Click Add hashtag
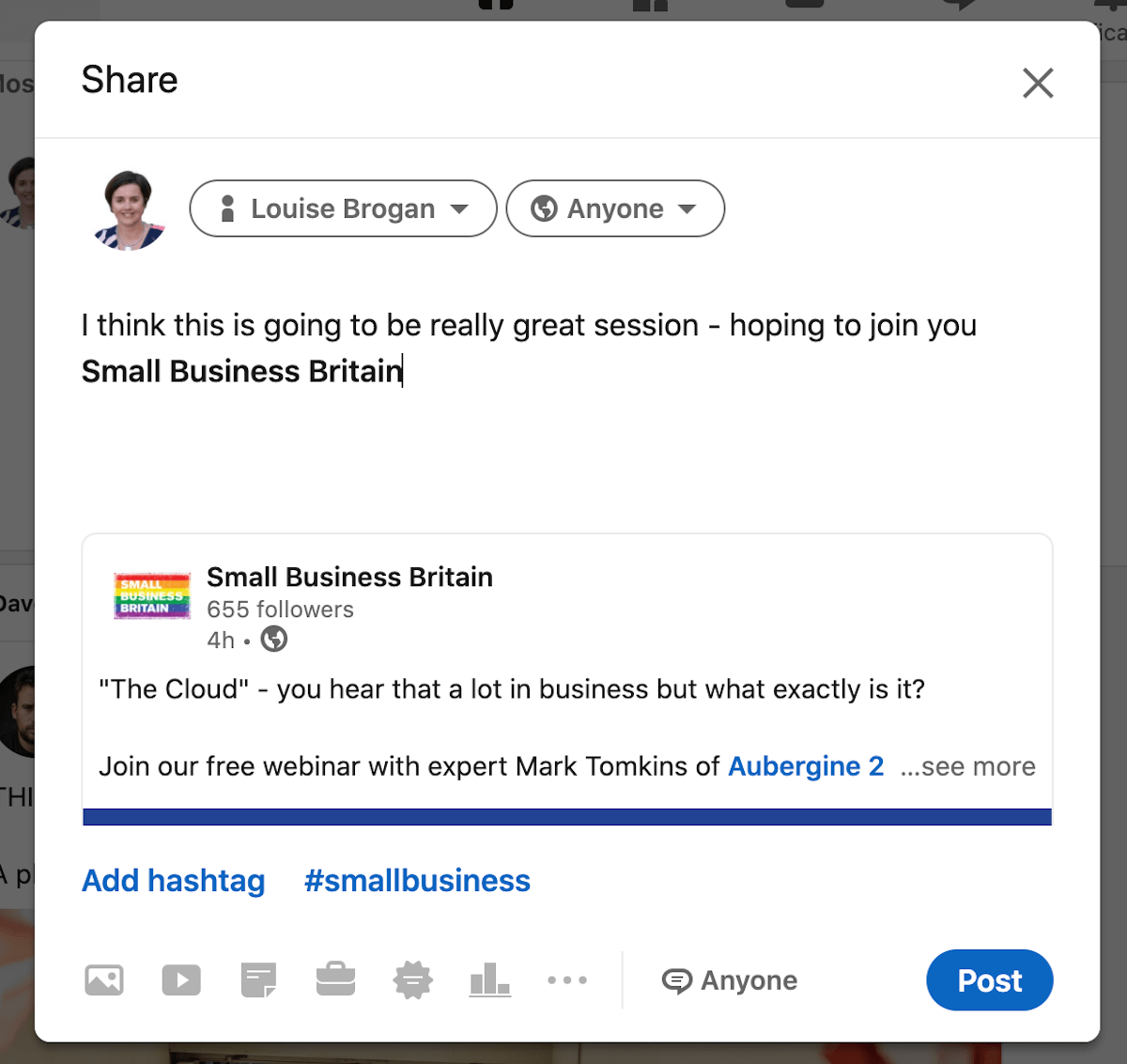Screen dimensions: 1127x1064 point(173,881)
